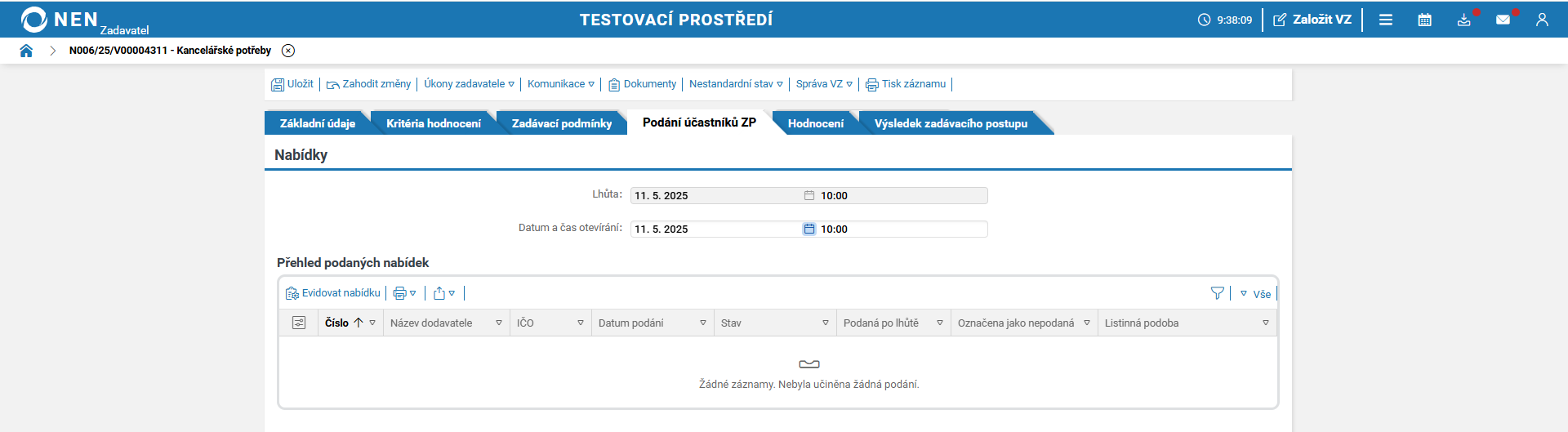
Task: Switch to Kritéria hodnocení tab
Action: [434, 123]
